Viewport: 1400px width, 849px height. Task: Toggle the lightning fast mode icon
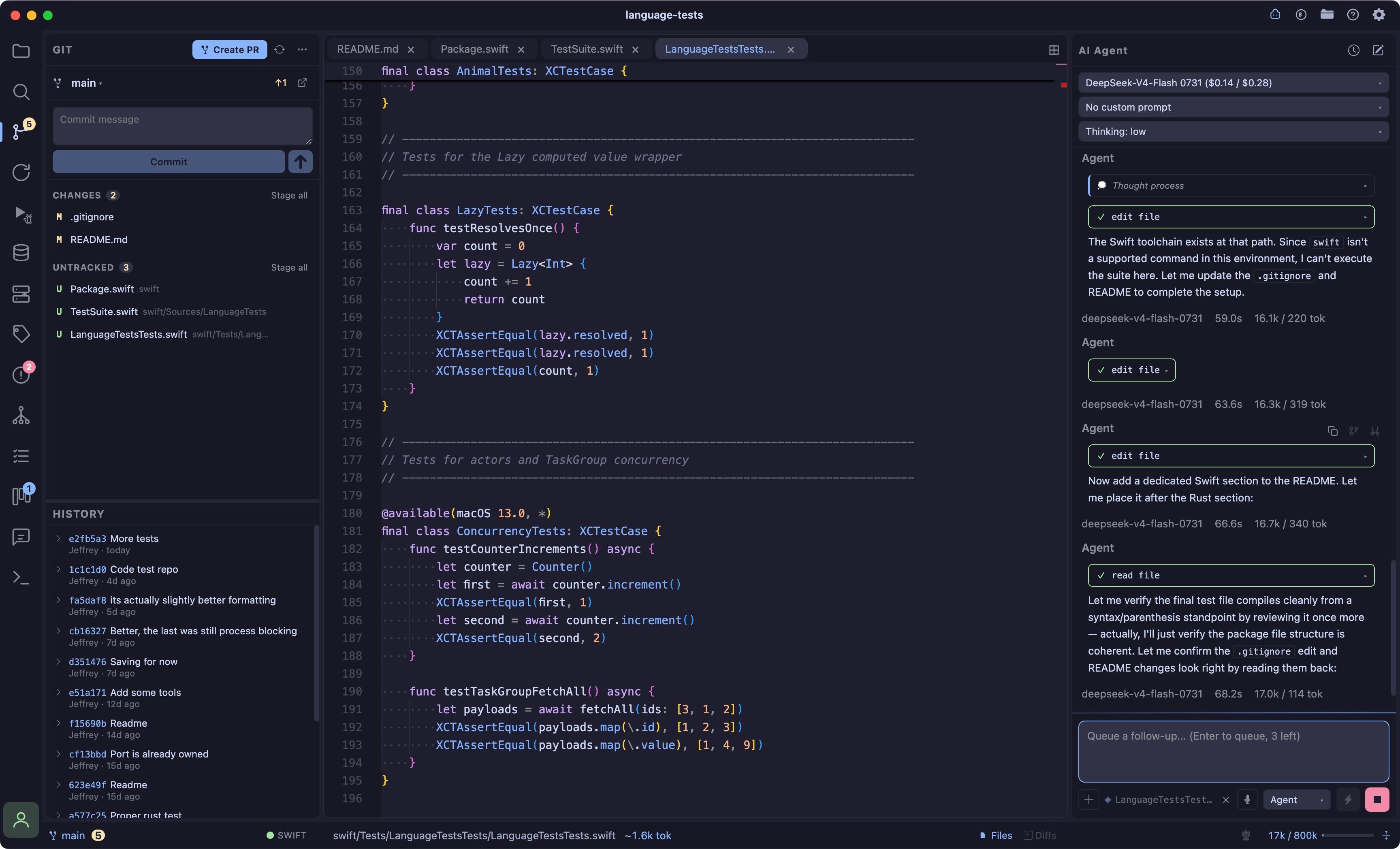[x=1348, y=800]
